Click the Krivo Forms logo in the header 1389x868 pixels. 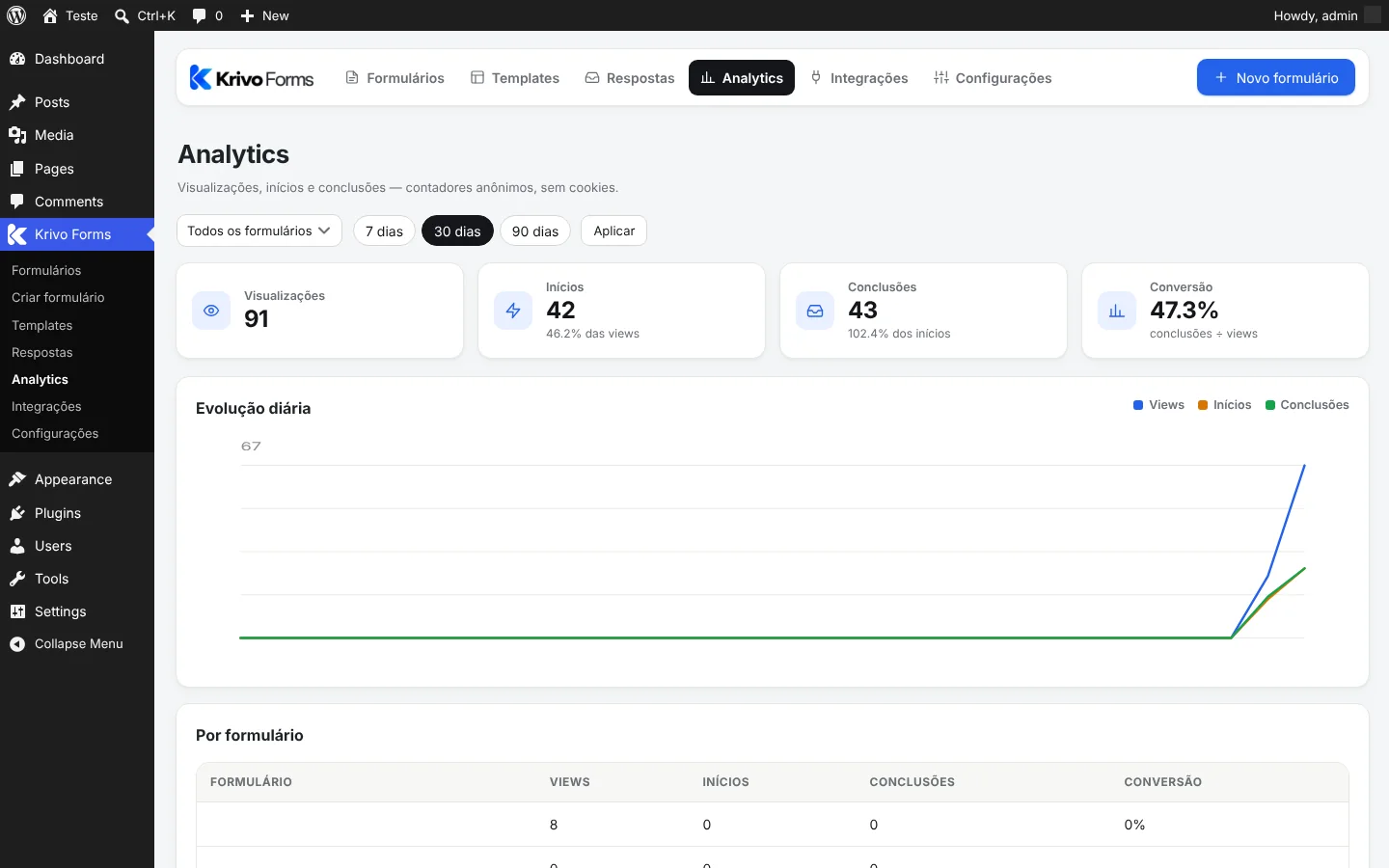(x=252, y=78)
